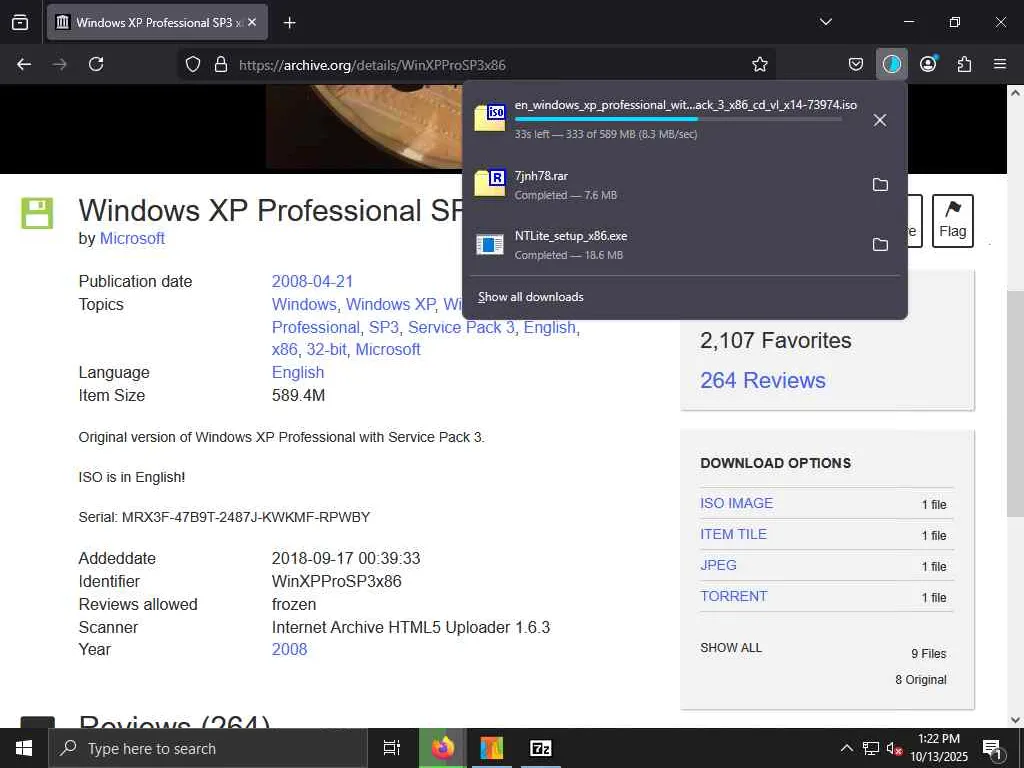1024x768 pixels.
Task: Open the colorful taskbar app beside Firefox
Action: (491, 748)
